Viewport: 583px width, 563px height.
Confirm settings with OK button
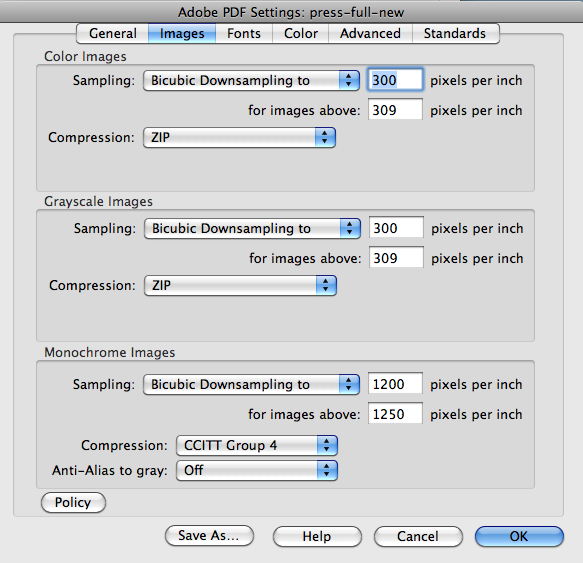[519, 536]
